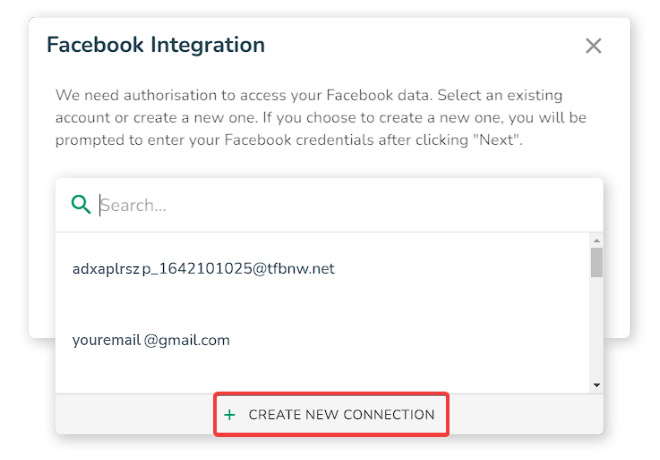Click the authorisation description paragraph
The image size is (660, 460).
pyautogui.click(x=321, y=117)
